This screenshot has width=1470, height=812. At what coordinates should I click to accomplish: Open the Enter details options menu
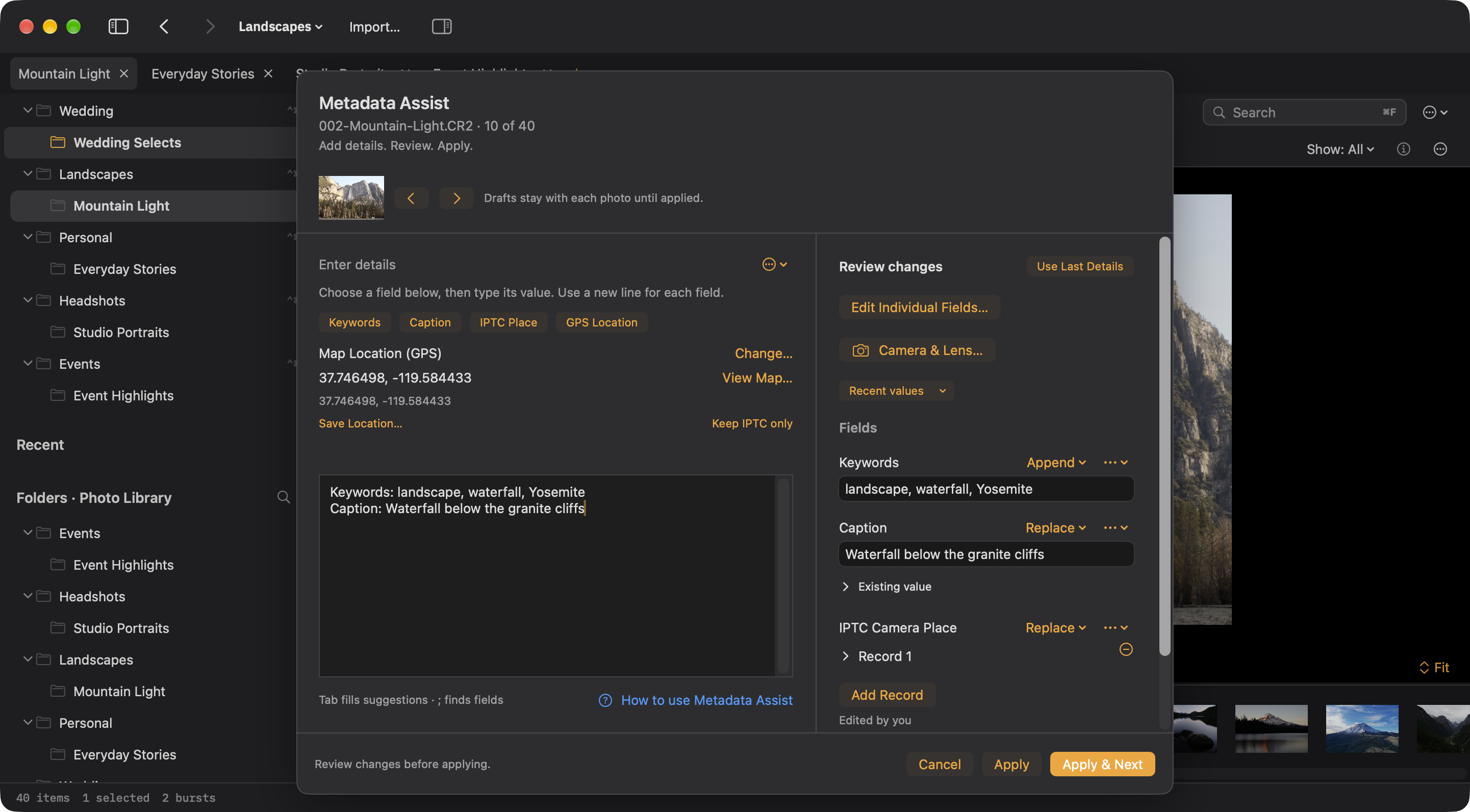pyautogui.click(x=775, y=264)
